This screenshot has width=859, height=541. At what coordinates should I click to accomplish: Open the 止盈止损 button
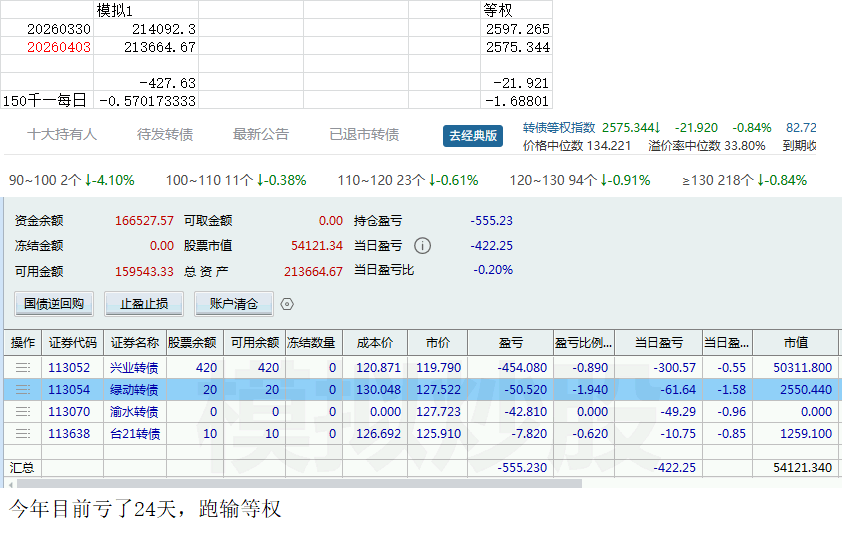144,304
